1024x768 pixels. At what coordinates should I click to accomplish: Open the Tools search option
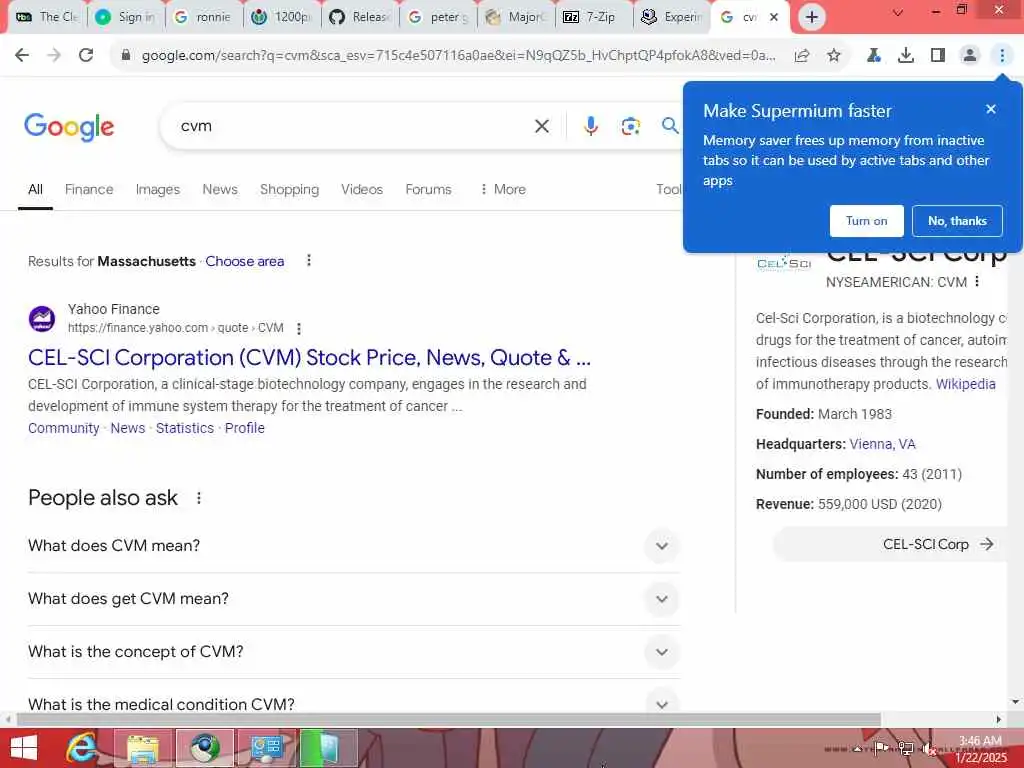click(669, 189)
